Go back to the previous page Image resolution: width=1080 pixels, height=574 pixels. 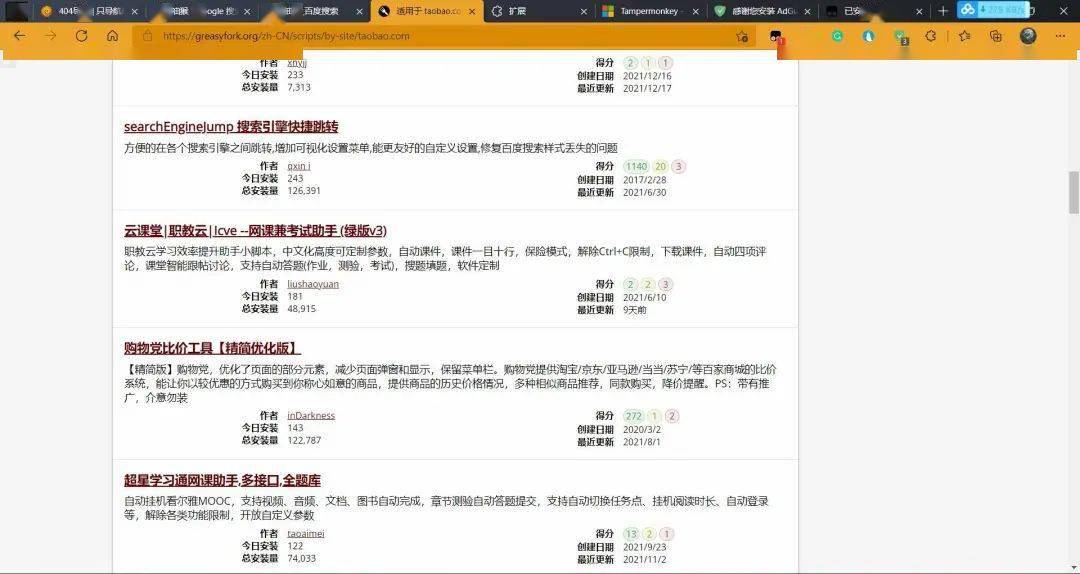click(x=19, y=36)
